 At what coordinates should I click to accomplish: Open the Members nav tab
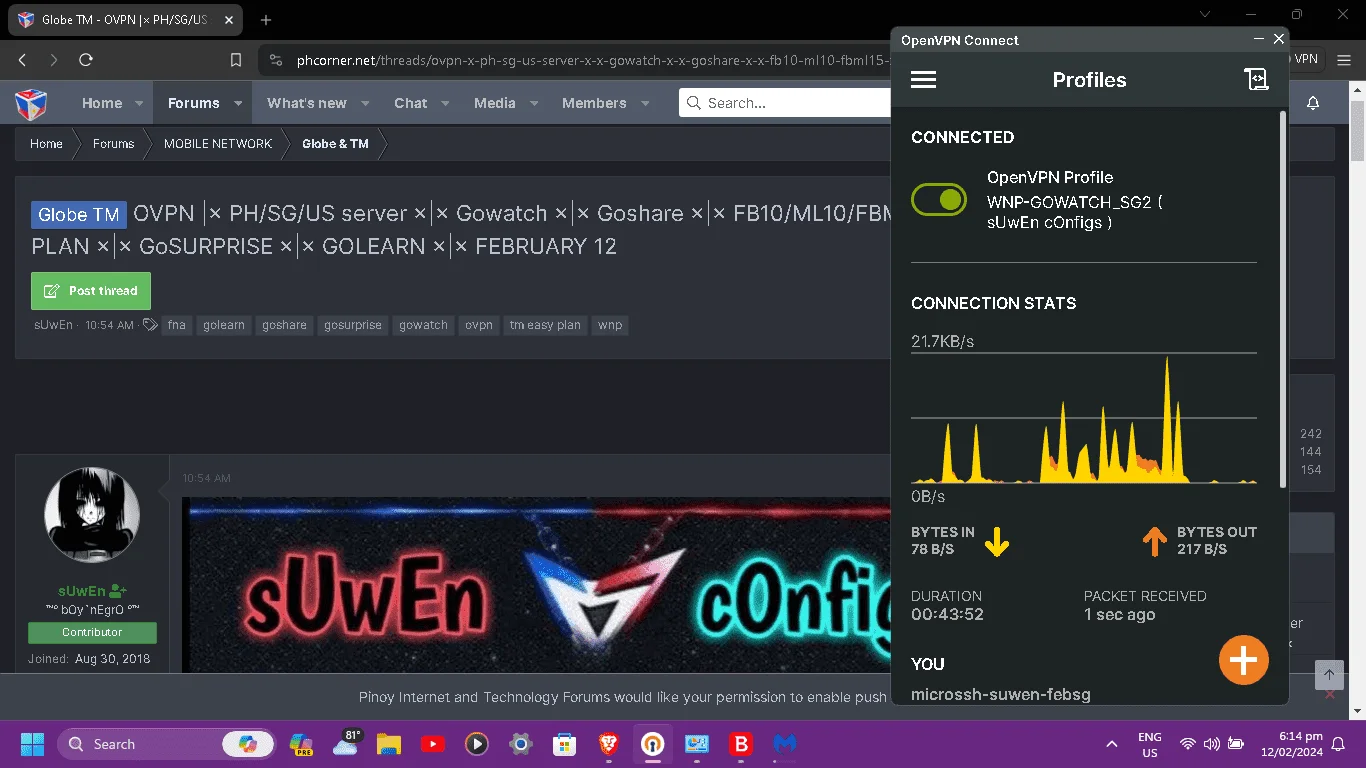[594, 103]
